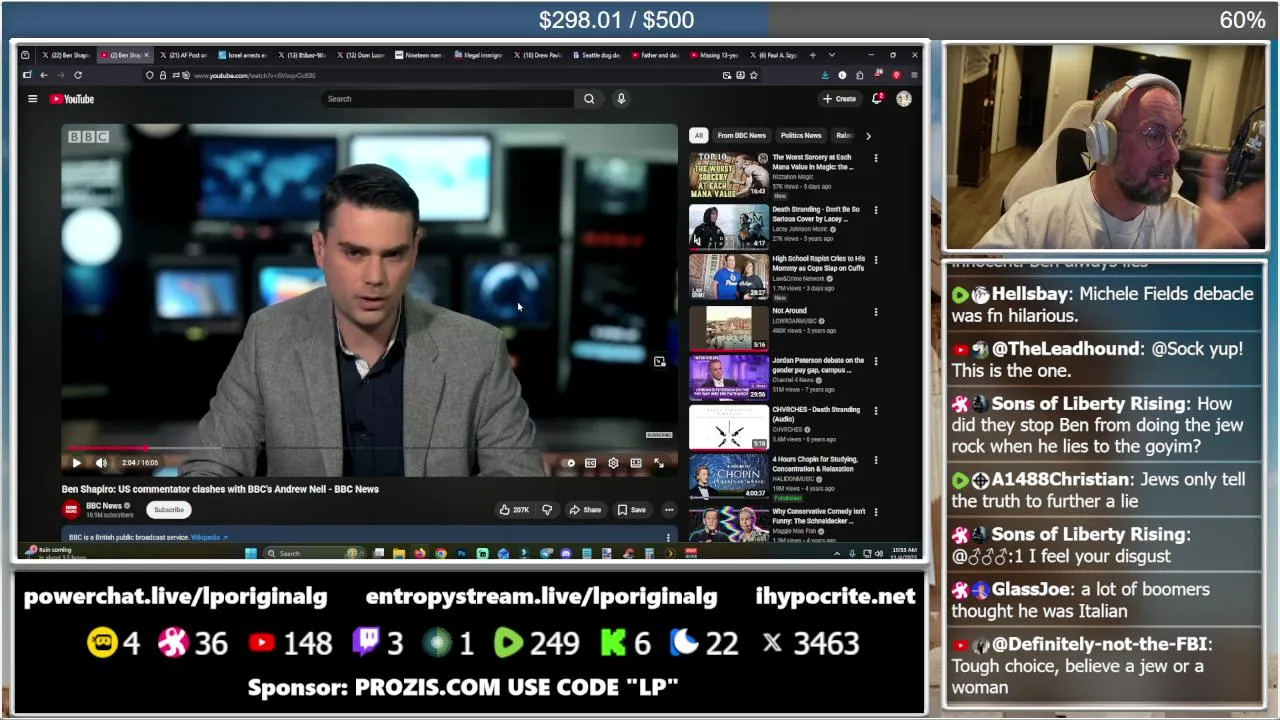Enter fullscreen on the video player

pyautogui.click(x=658, y=463)
